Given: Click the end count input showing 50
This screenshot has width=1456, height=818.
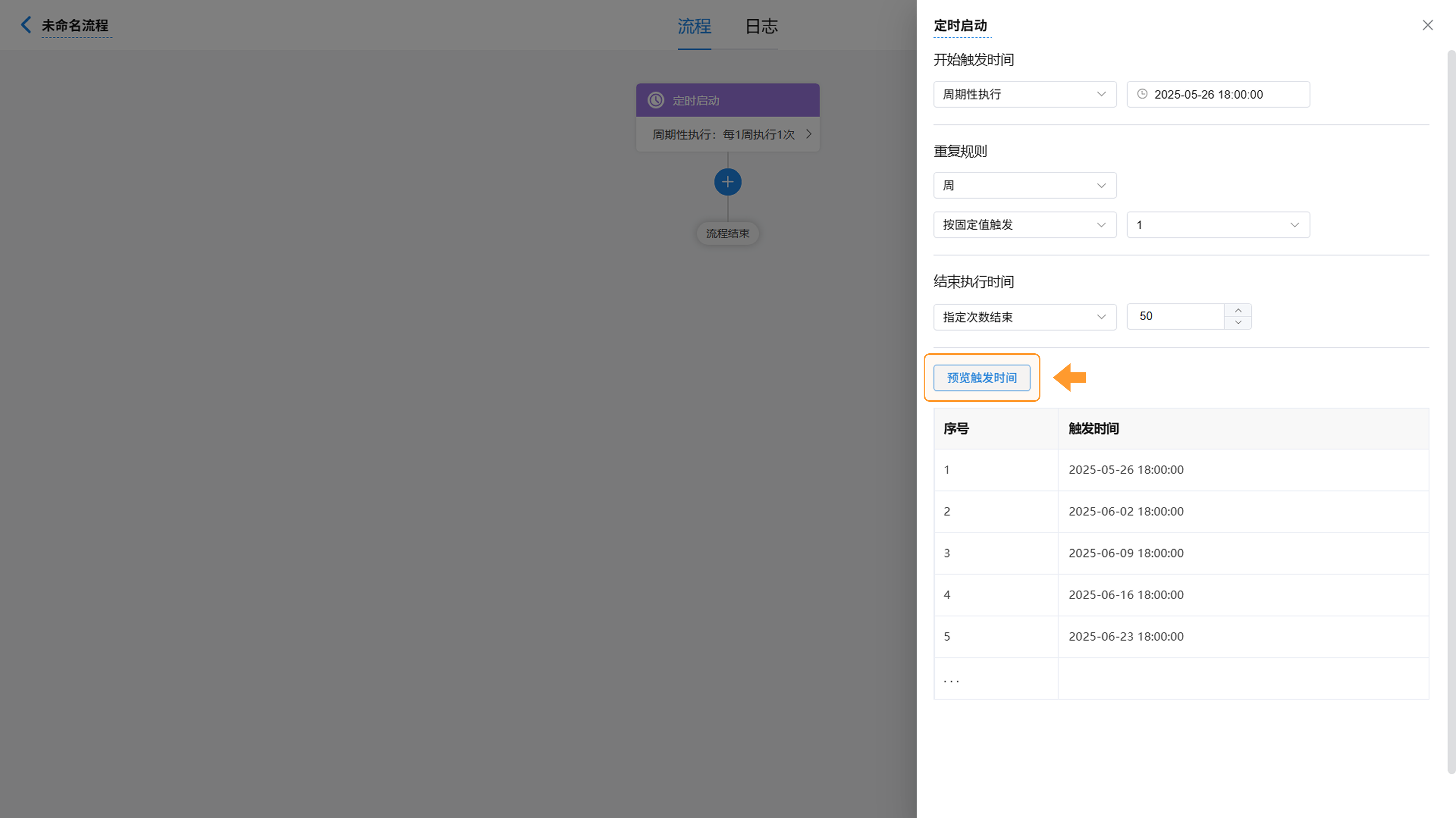Looking at the screenshot, I should [1176, 317].
